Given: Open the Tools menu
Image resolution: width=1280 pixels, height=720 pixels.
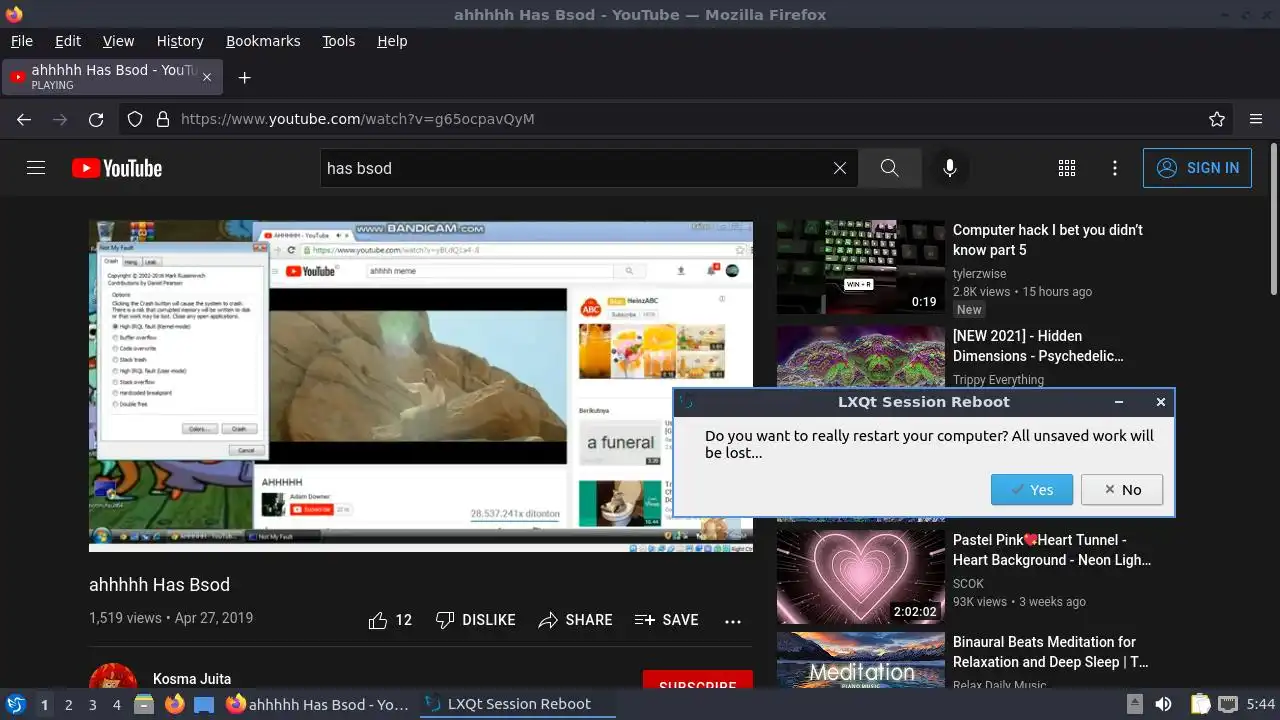Looking at the screenshot, I should (x=339, y=41).
